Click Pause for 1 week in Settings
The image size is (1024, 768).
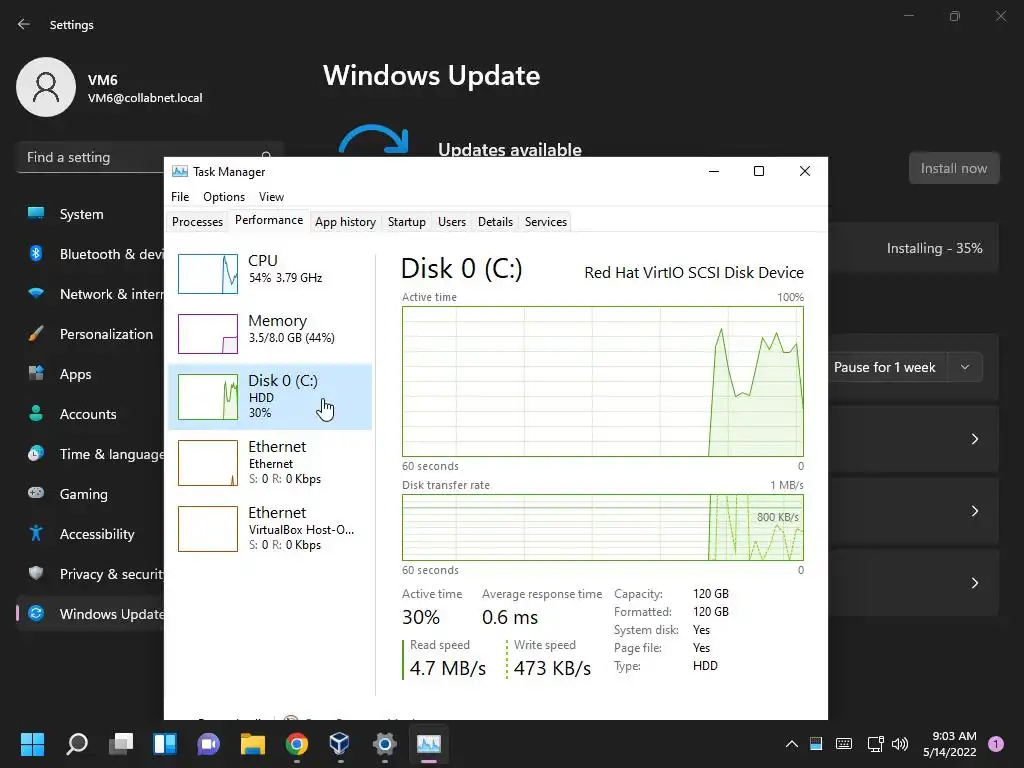pos(884,368)
